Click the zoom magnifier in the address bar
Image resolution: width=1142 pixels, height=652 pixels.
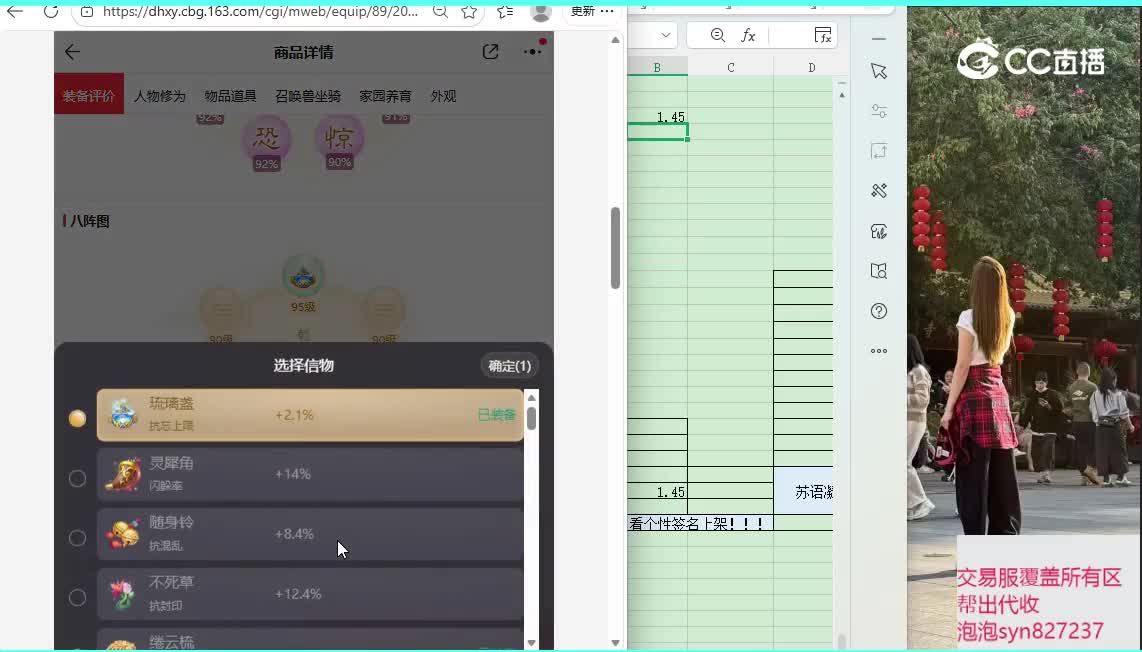pos(440,12)
